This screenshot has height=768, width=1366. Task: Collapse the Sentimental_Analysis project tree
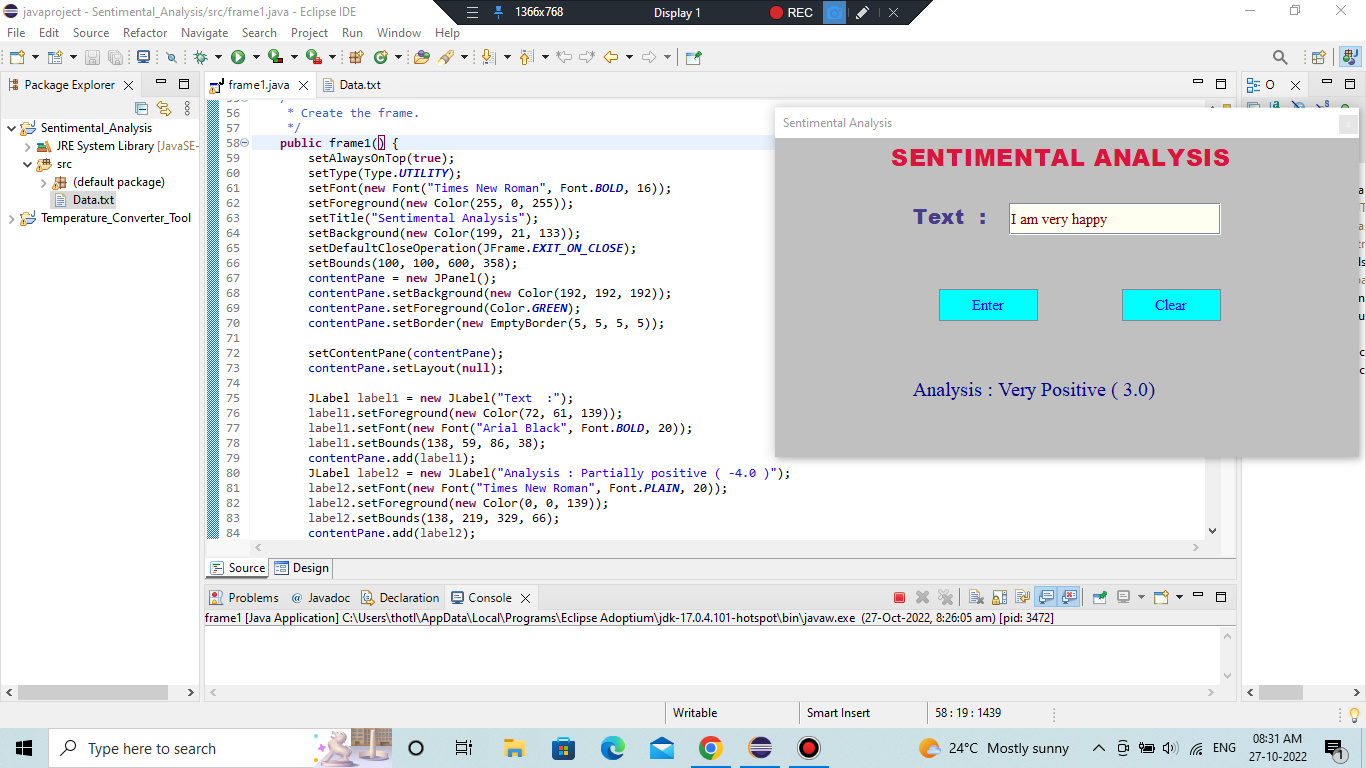[x=9, y=127]
